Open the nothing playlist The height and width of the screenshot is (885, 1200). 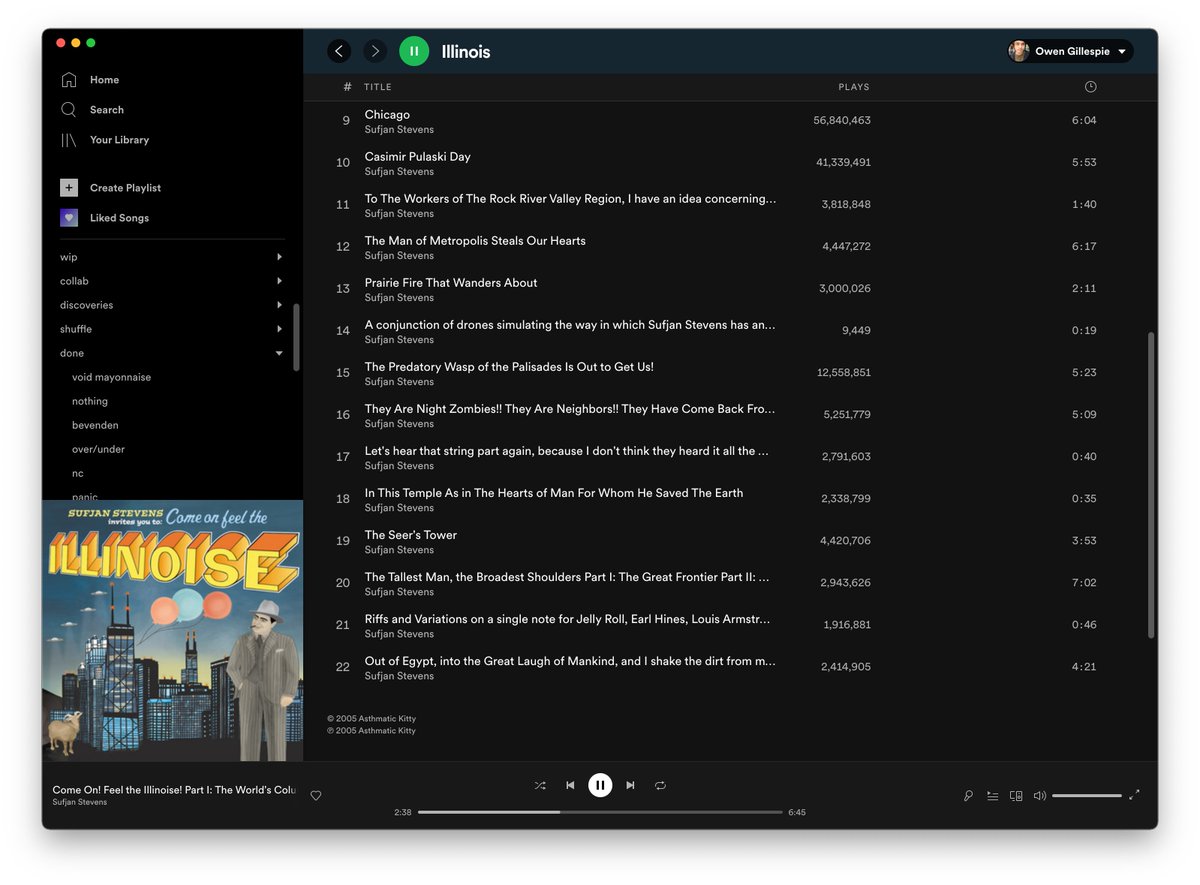(x=90, y=401)
